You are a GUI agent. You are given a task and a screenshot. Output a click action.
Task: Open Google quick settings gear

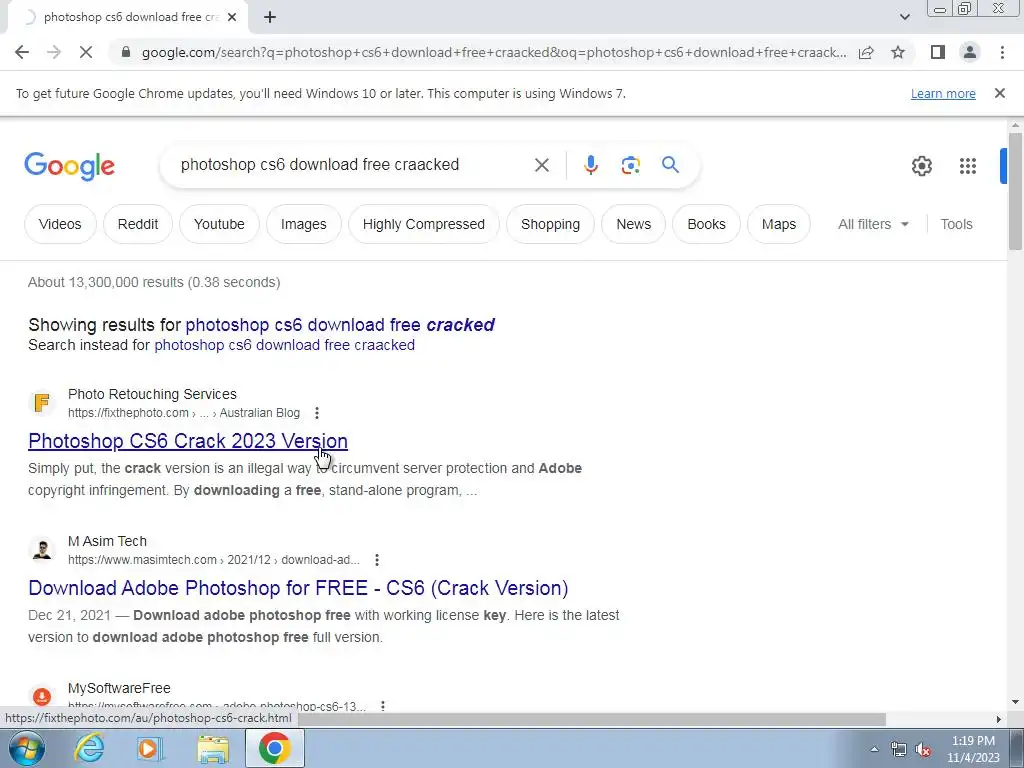921,166
